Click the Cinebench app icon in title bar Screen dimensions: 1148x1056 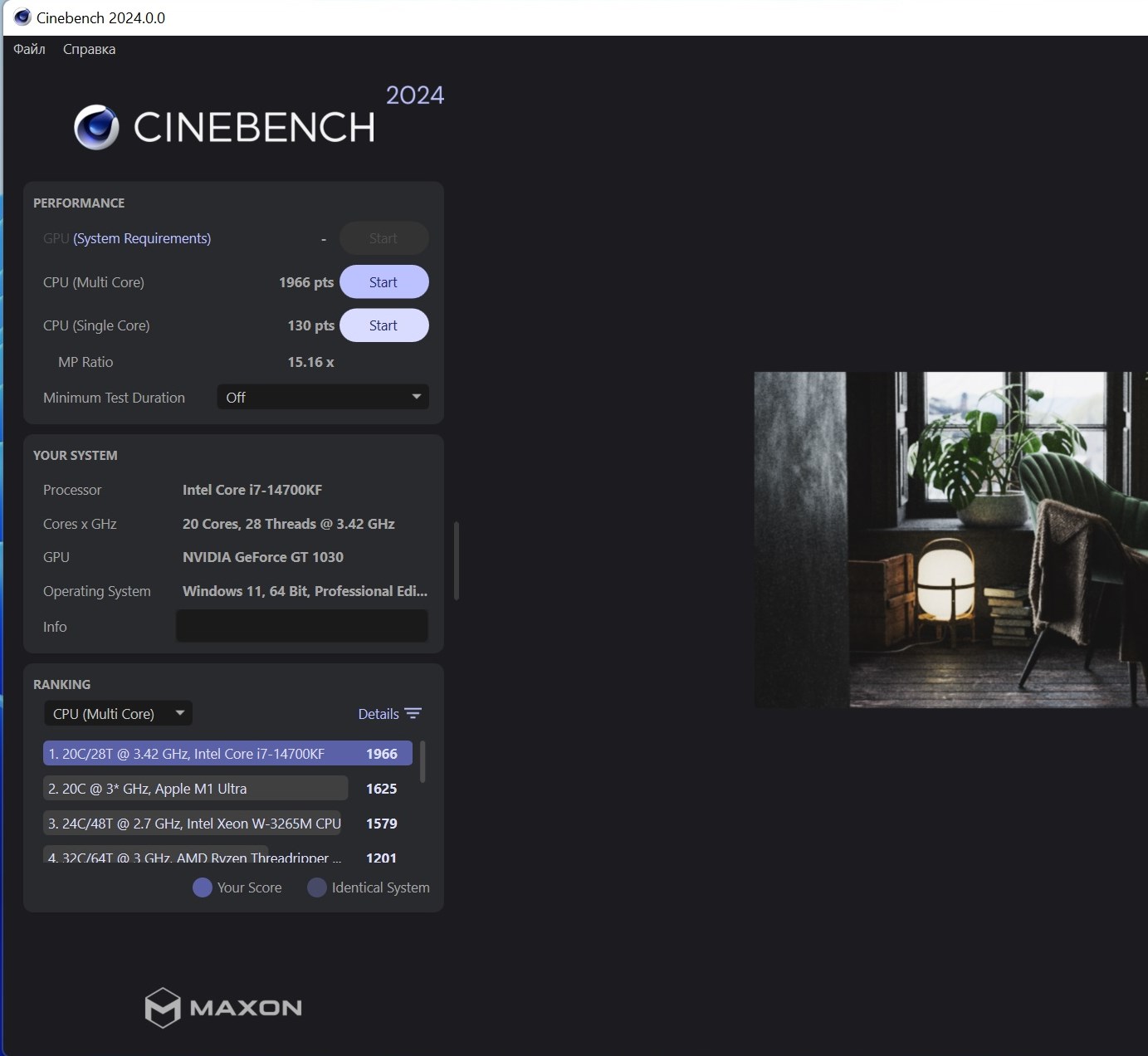[x=22, y=17]
